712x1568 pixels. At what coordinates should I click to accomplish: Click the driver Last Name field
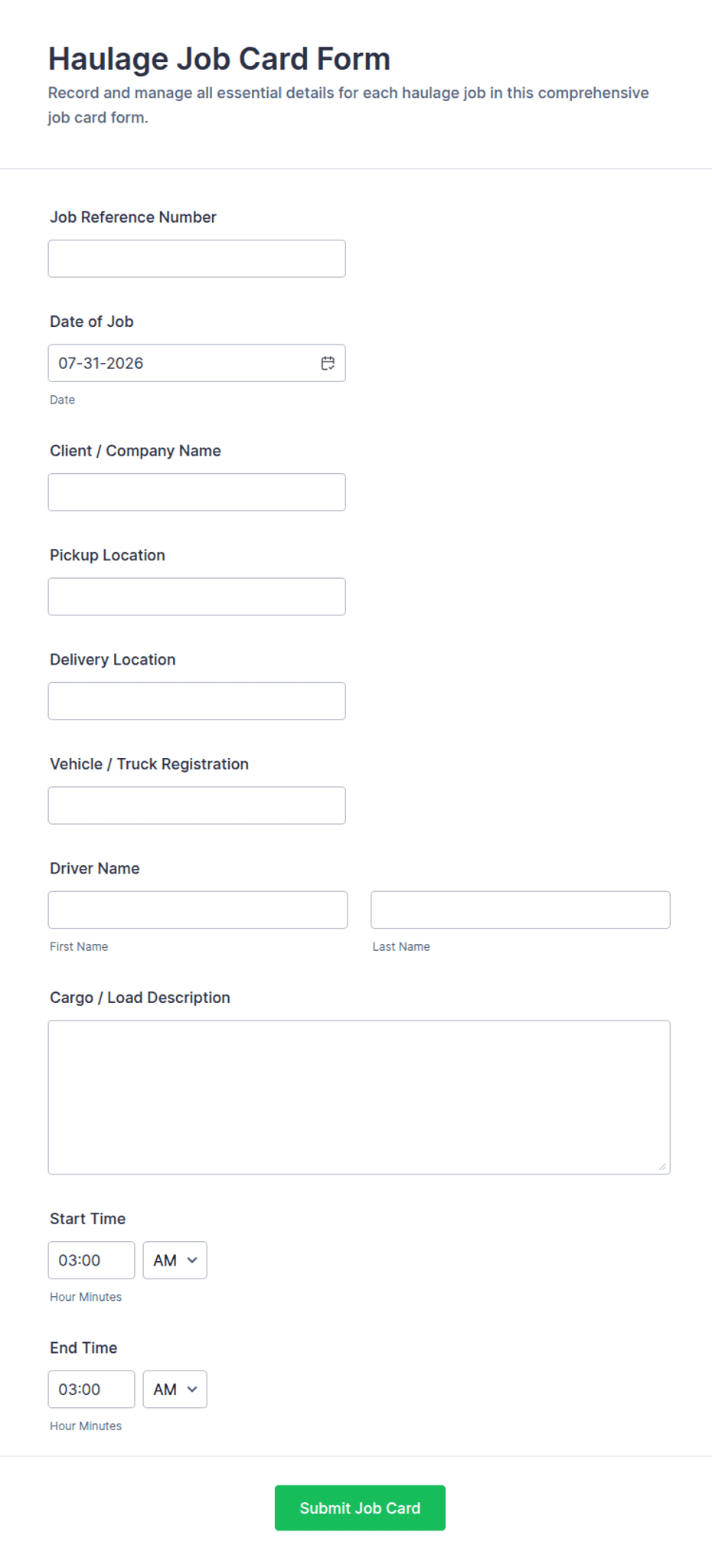tap(521, 910)
